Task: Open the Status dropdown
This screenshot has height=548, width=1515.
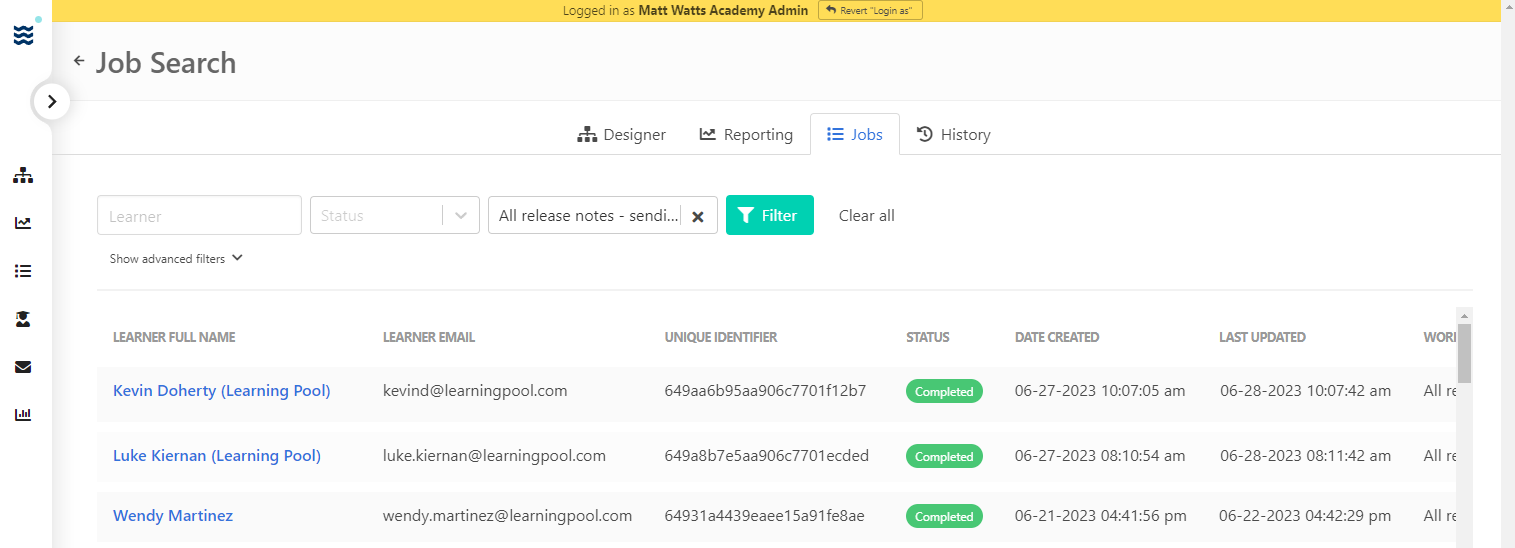Action: point(395,215)
